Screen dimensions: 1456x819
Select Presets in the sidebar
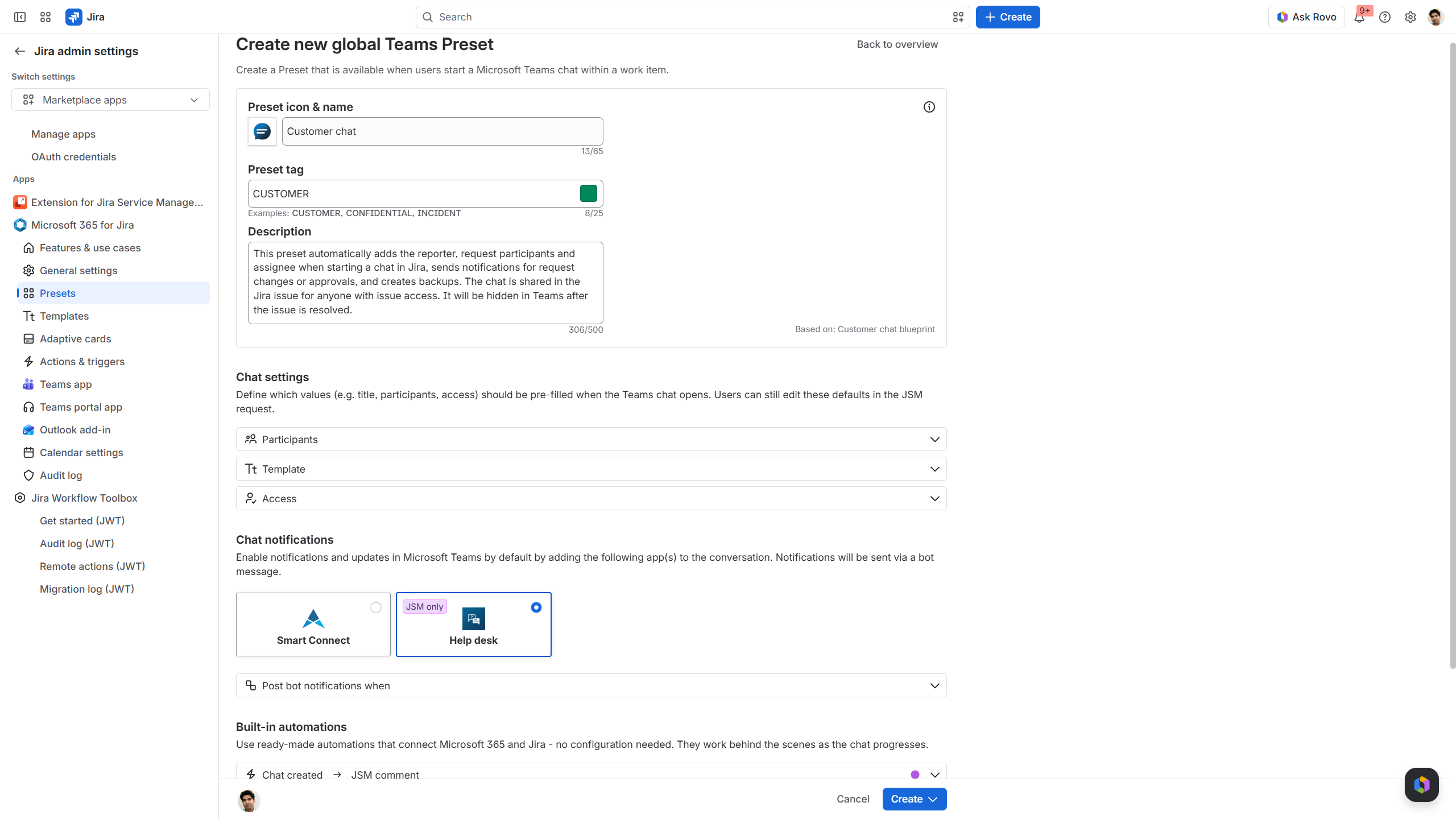coord(113,293)
